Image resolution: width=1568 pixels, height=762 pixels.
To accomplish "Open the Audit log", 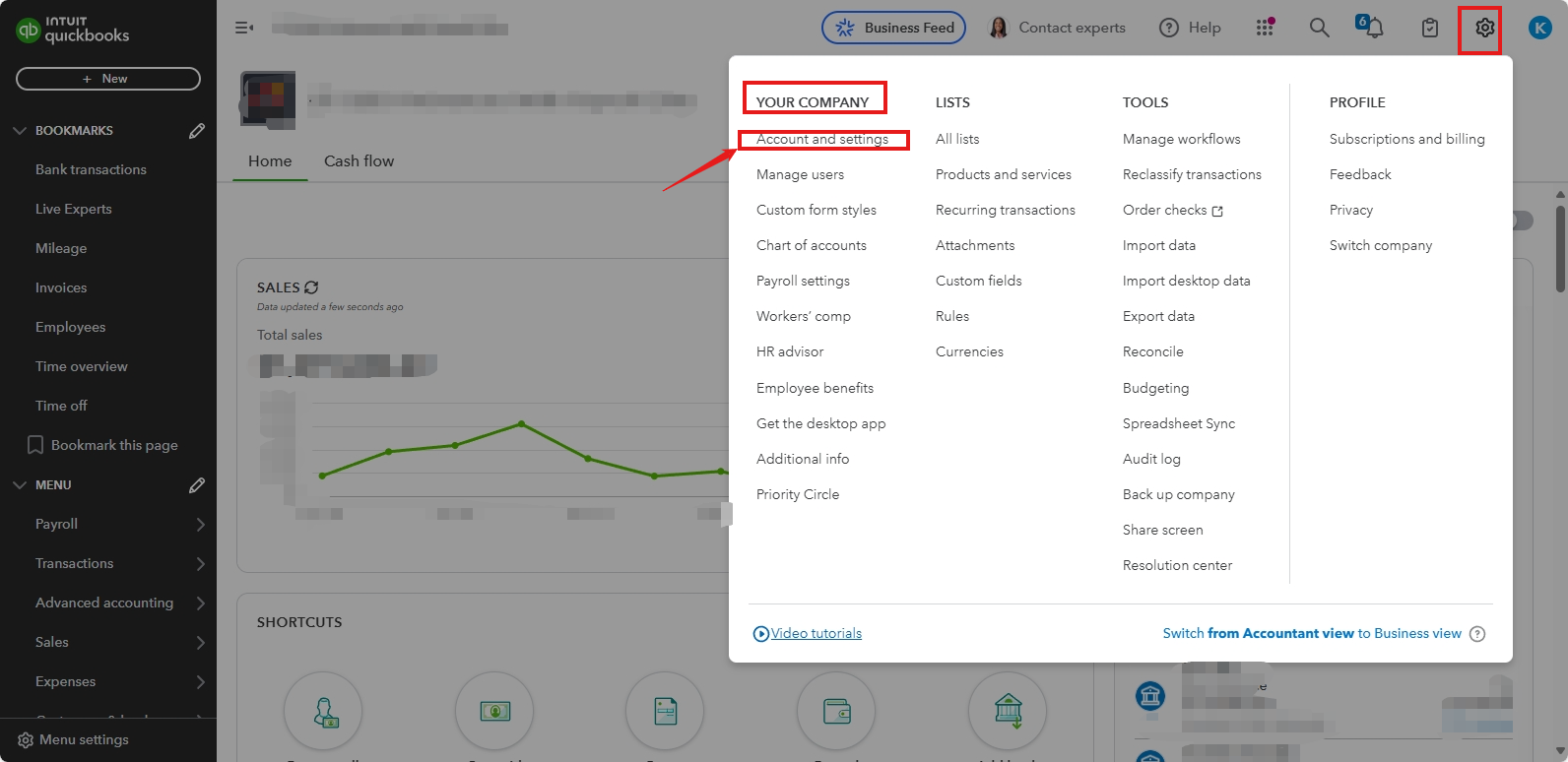I will click(1151, 460).
